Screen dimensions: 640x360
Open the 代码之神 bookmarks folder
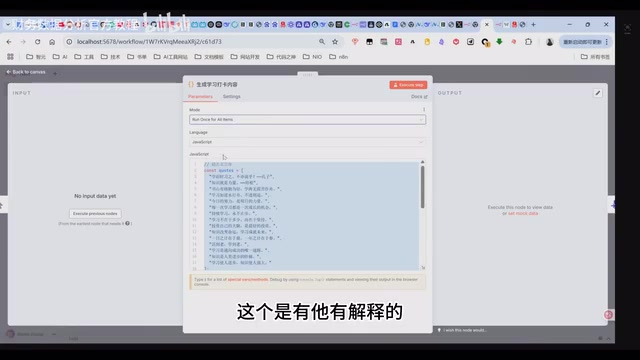click(x=281, y=57)
